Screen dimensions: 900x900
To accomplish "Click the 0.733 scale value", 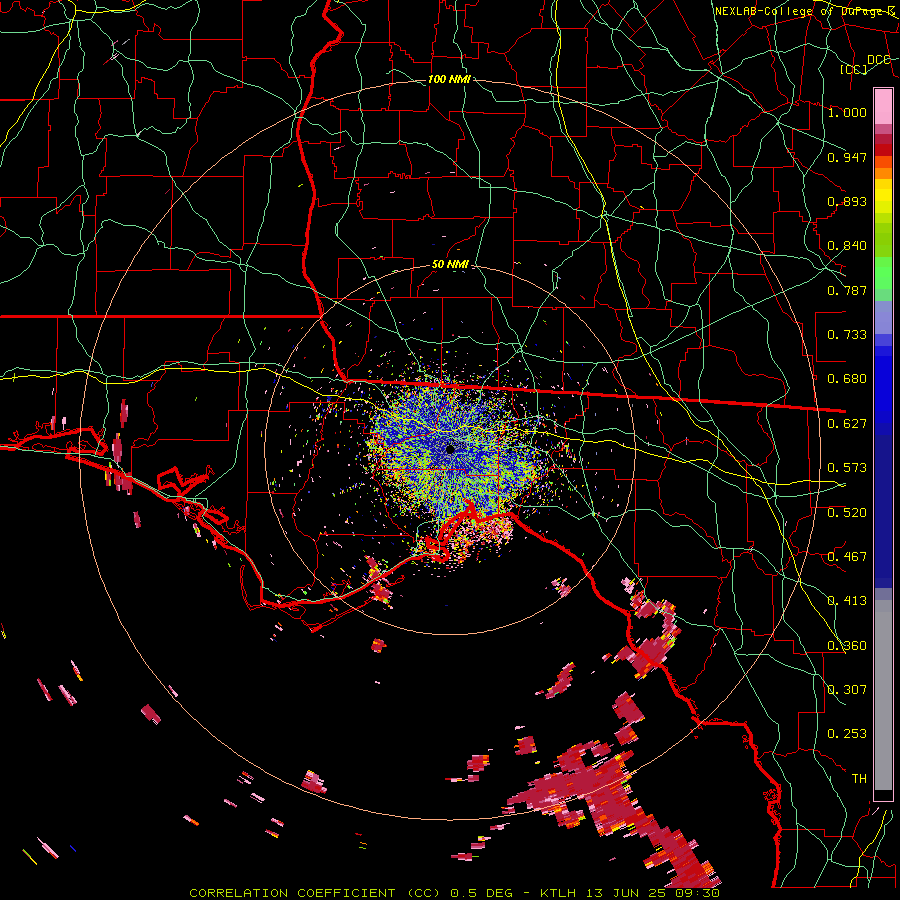I will 847,335.
